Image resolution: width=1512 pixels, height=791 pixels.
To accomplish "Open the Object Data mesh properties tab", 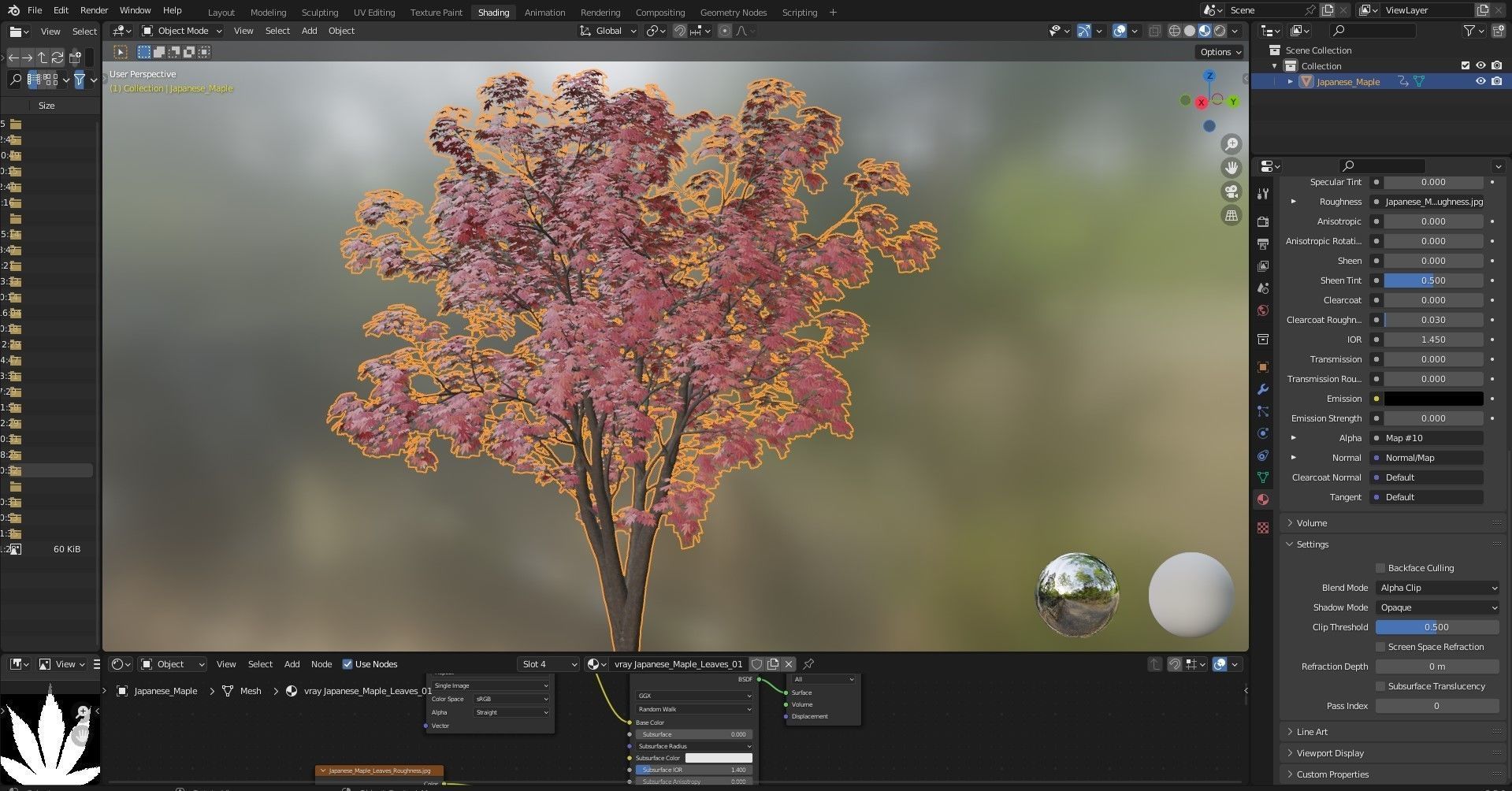I will (1263, 477).
